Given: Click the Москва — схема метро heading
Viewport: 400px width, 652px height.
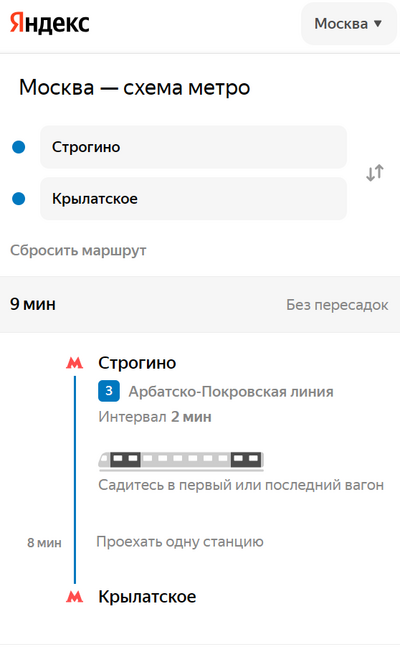Looking at the screenshot, I should [134, 87].
